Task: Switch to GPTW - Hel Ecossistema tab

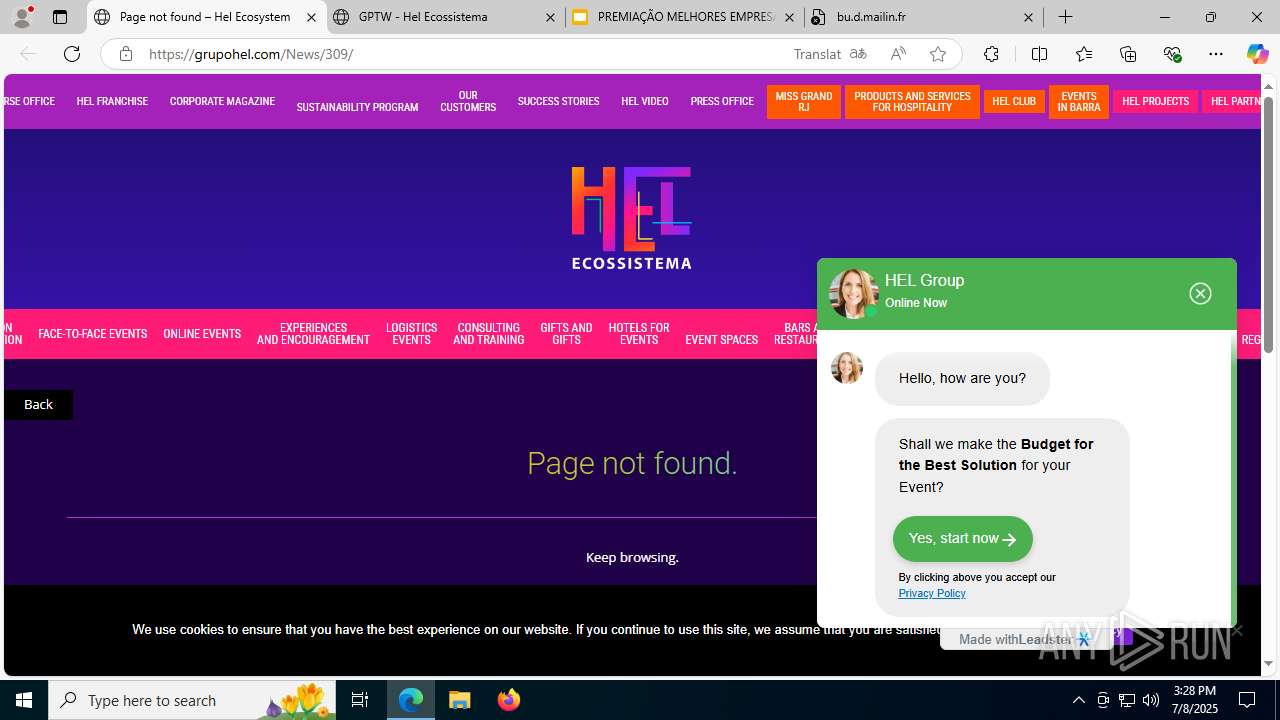Action: point(445,17)
